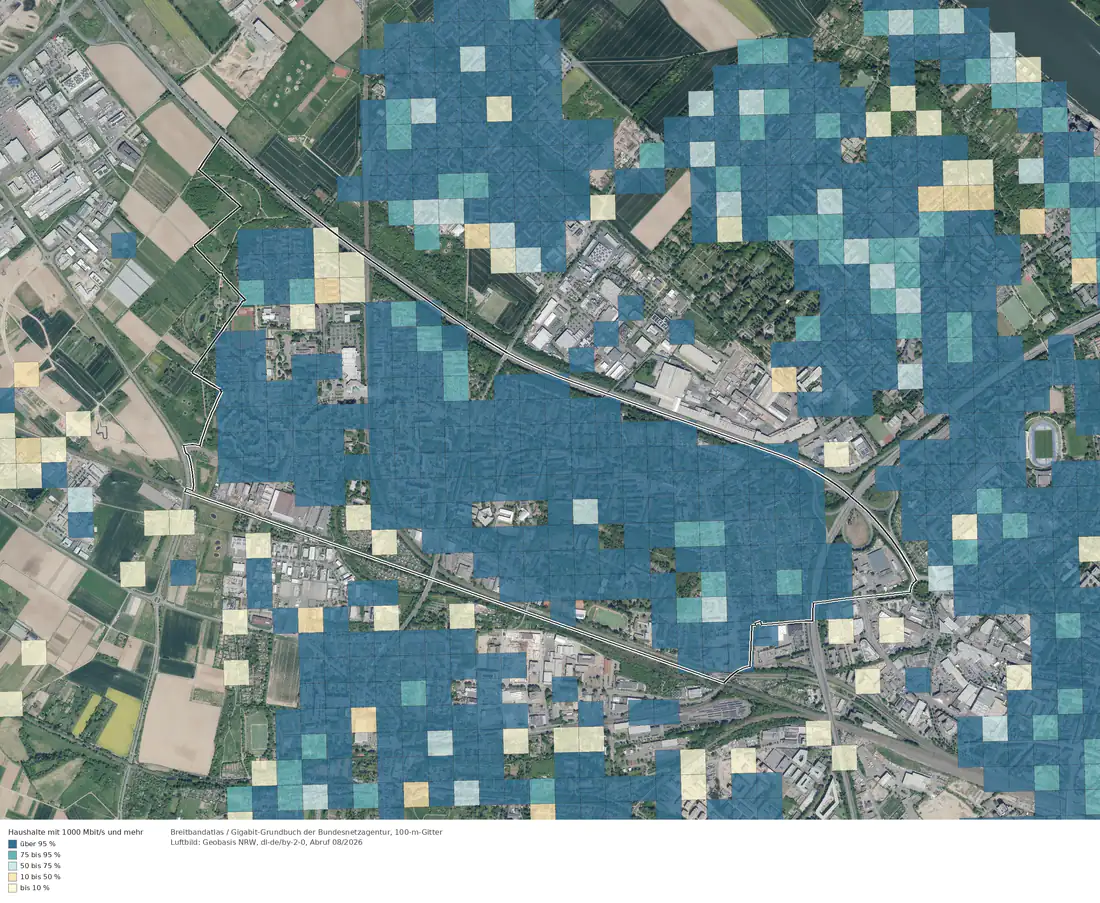Screen dimensions: 1100x903
Task: Click the '75 bis 95 %' legend label
Action: click(40, 855)
